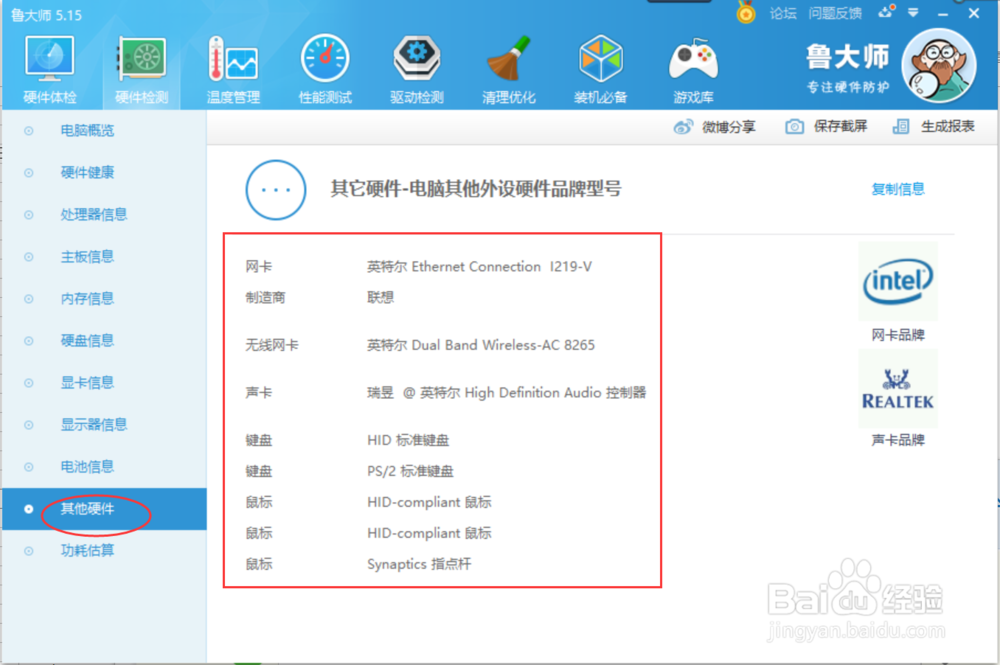Click the three-dots 其它硬件 circle icon

(276, 189)
